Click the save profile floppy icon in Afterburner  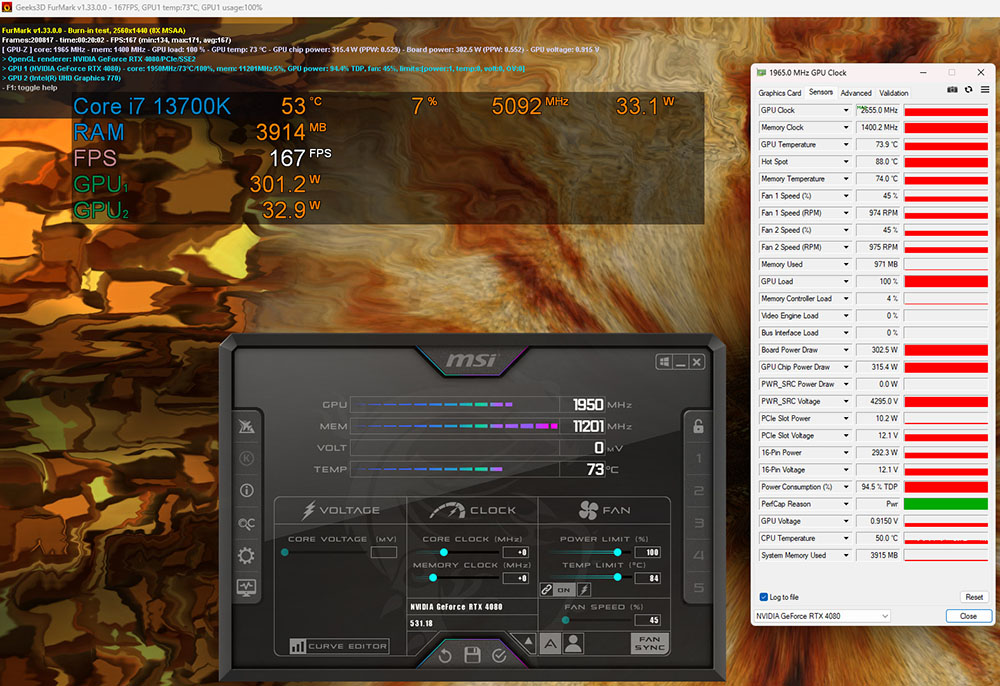(472, 655)
